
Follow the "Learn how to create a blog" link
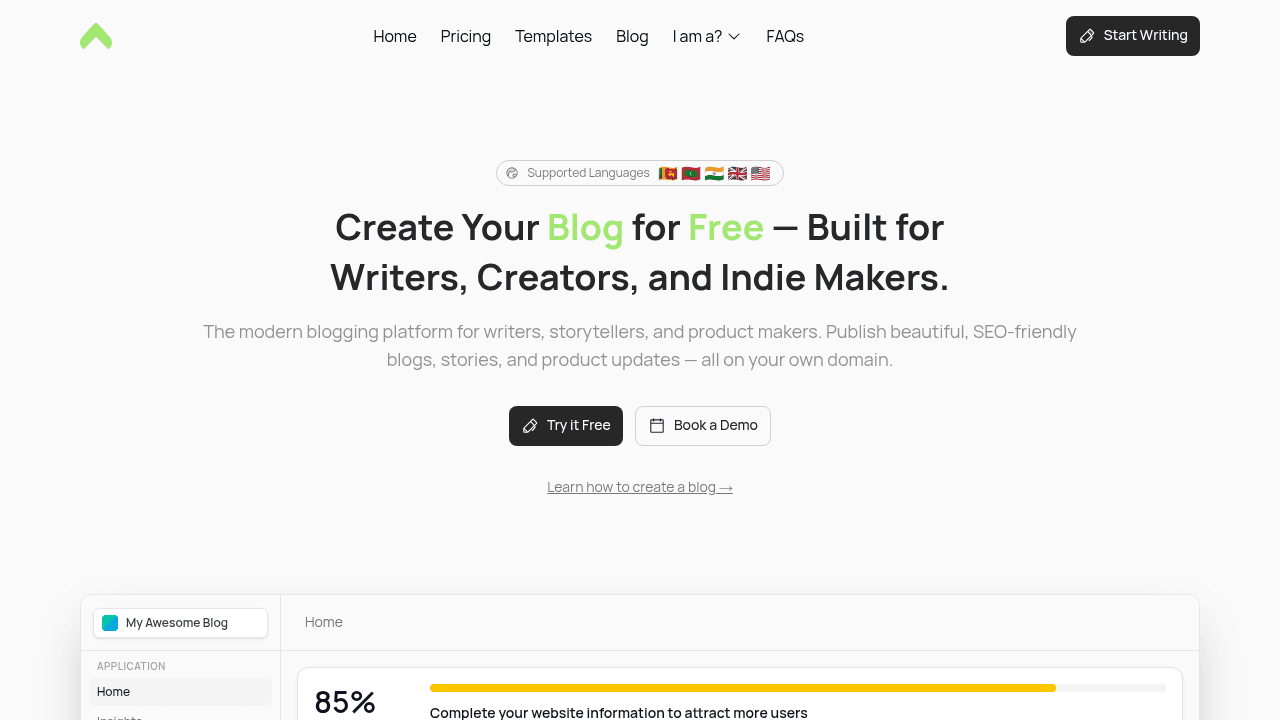click(x=640, y=487)
